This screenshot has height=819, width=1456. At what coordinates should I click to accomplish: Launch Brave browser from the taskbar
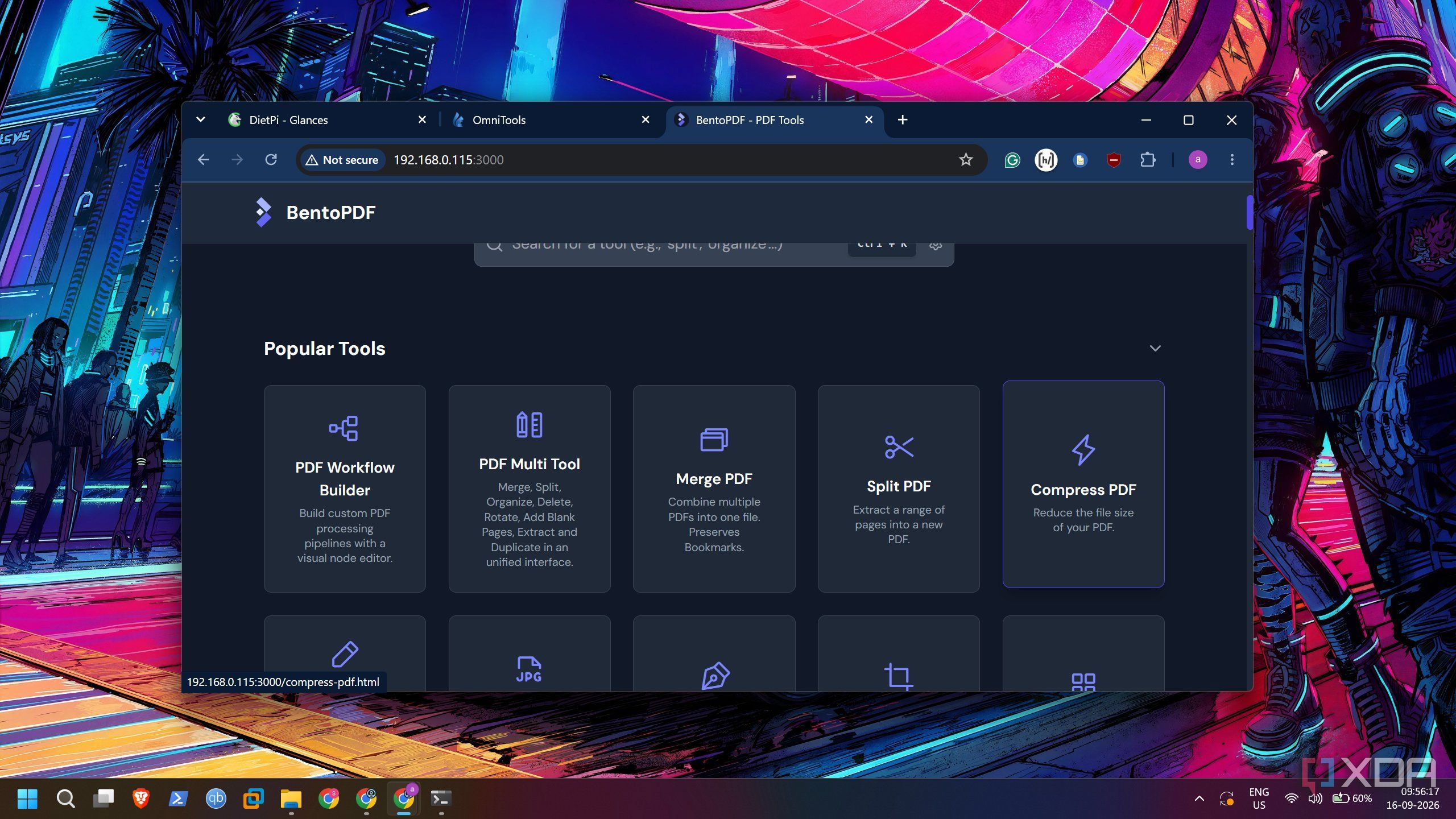click(x=140, y=799)
